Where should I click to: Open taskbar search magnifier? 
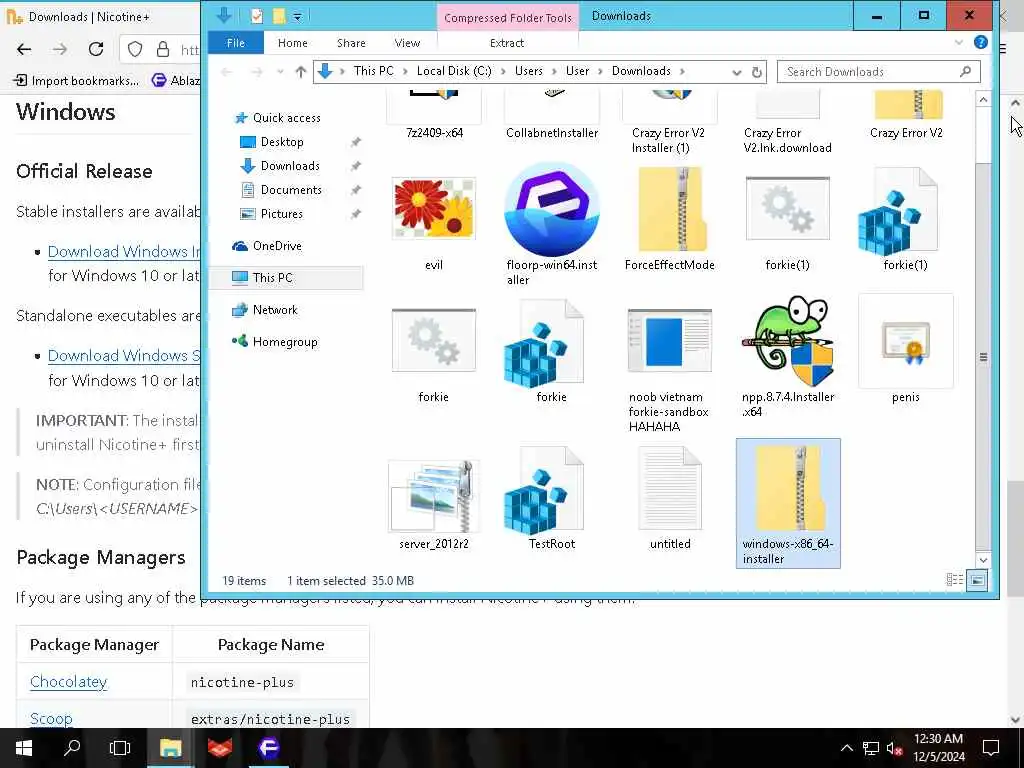click(72, 748)
